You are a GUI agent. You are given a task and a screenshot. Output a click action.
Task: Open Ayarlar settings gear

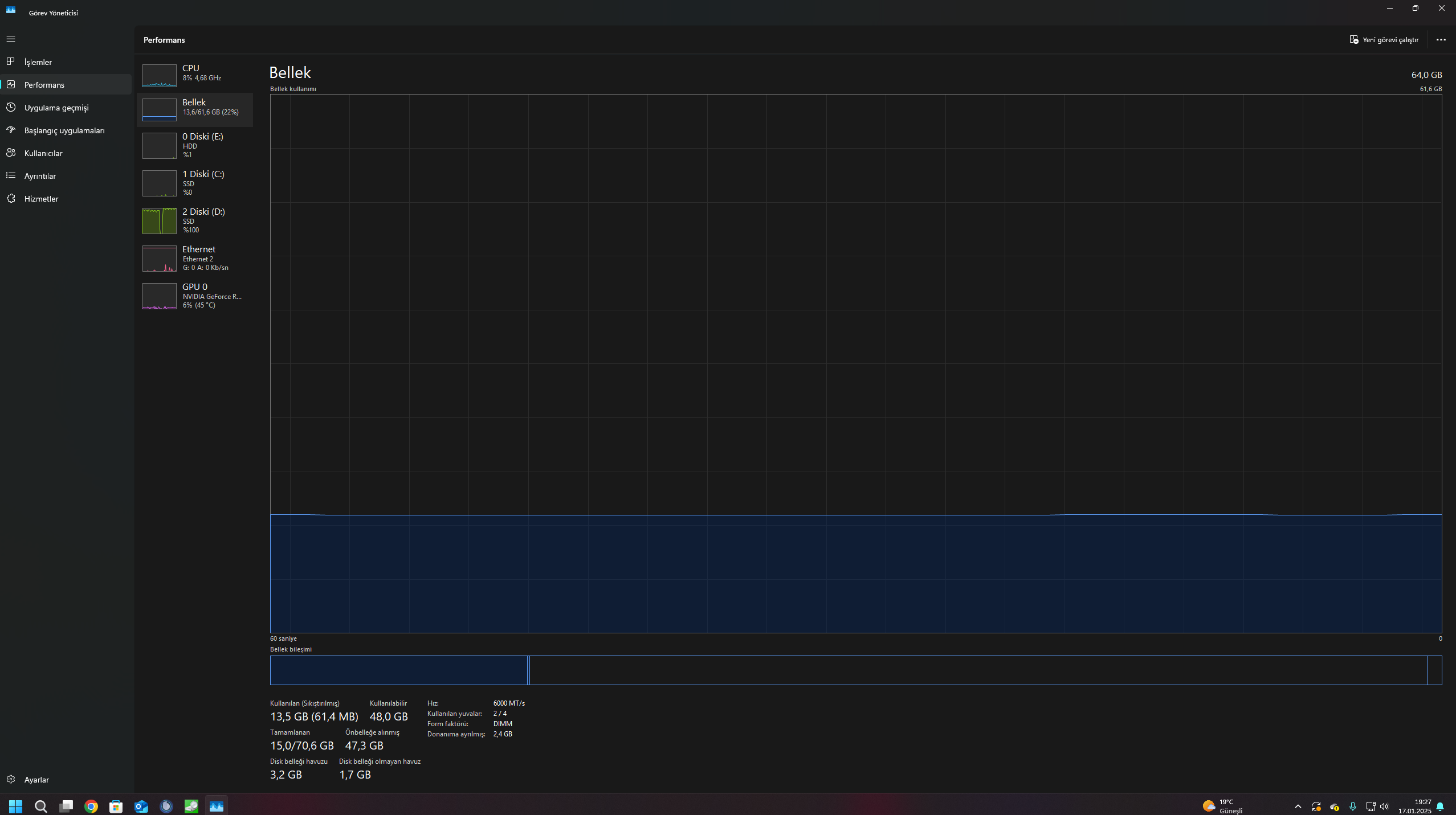[x=36, y=780]
